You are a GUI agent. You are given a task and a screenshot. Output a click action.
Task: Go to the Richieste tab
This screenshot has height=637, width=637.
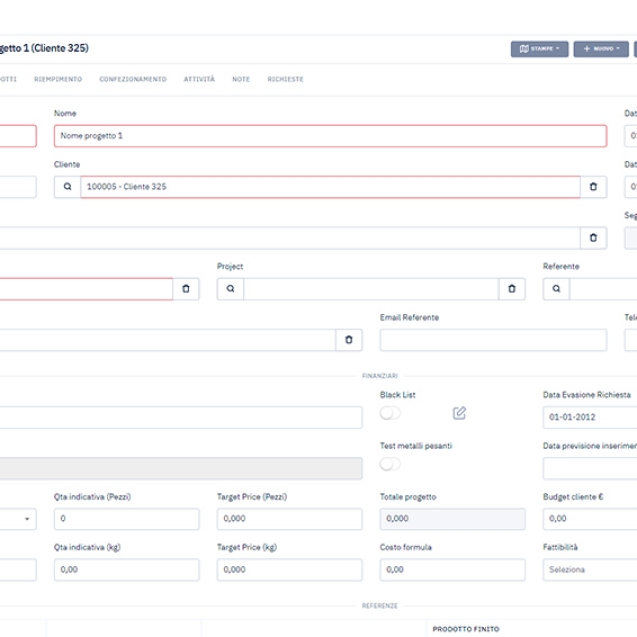285,79
